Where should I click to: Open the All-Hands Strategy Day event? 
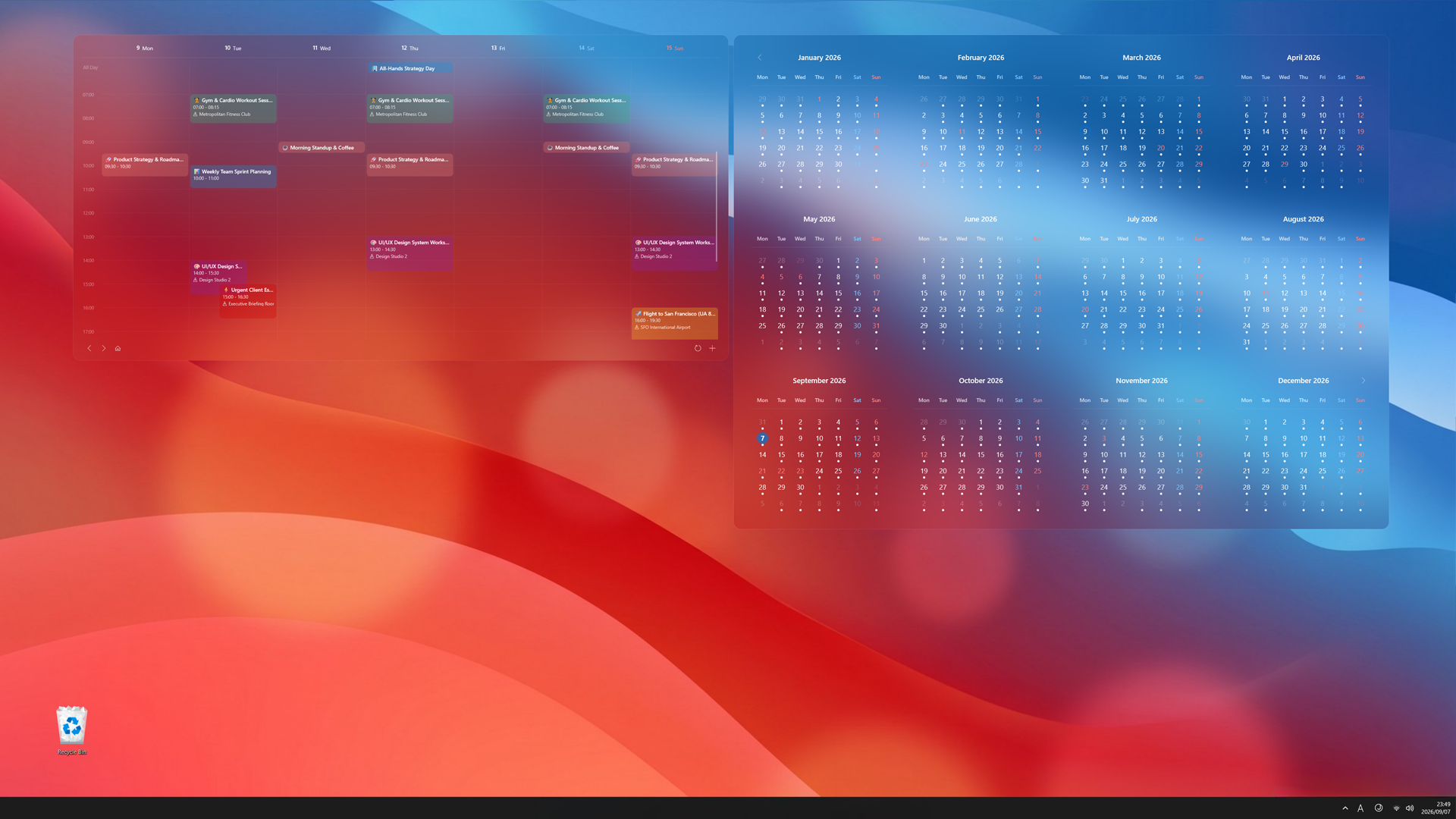[410, 68]
